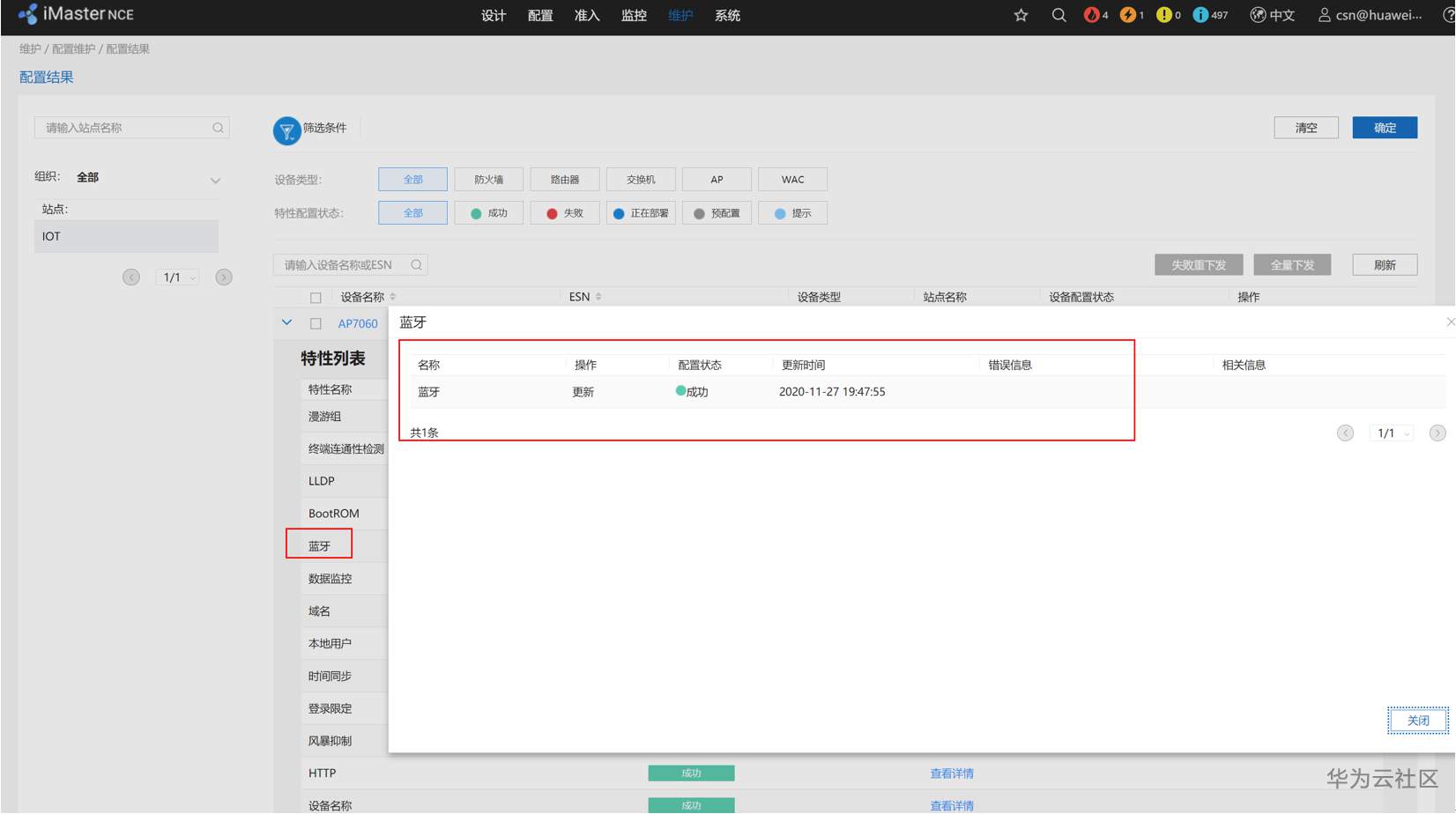
Task: Collapse the AP7060 row chevron
Action: point(286,322)
